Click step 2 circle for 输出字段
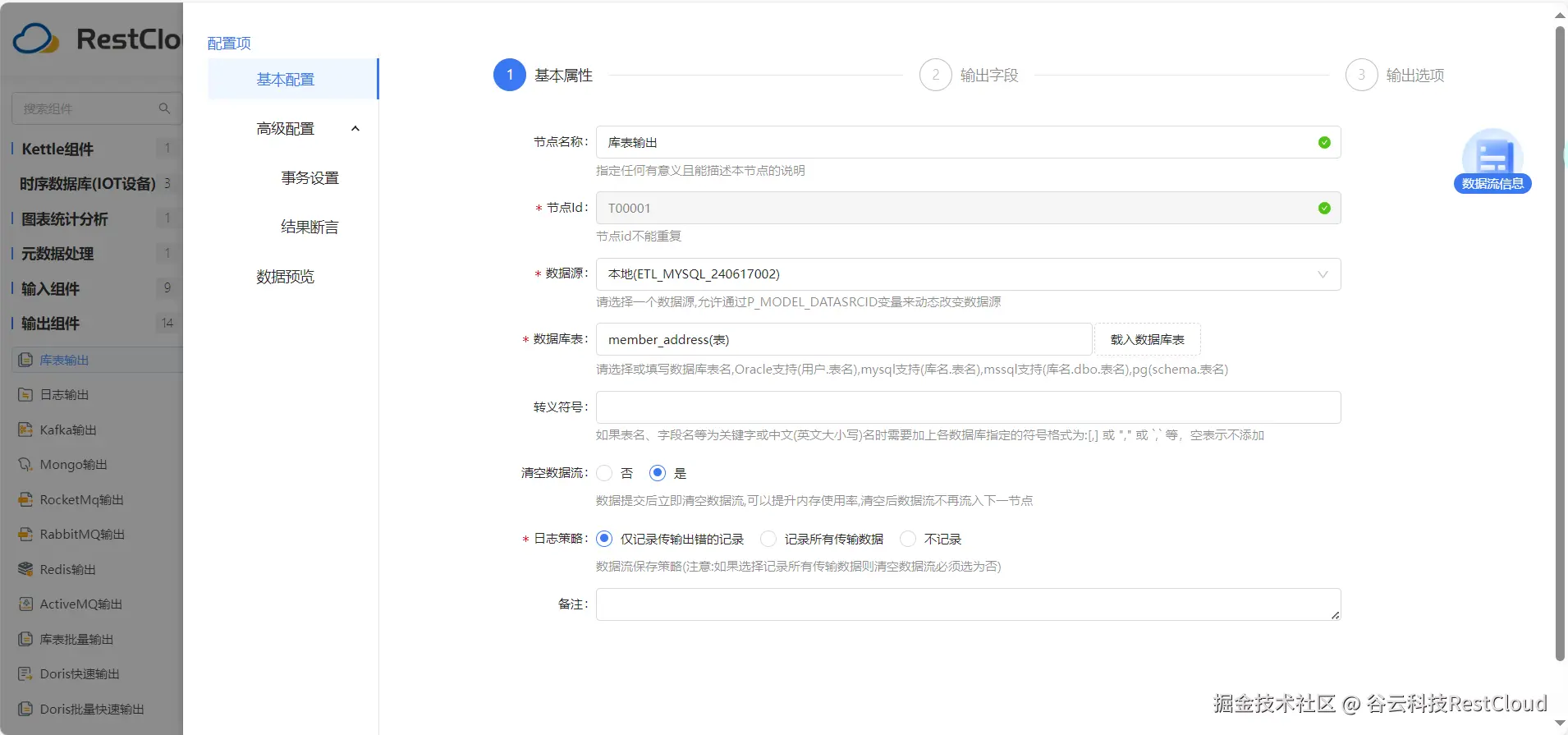 pyautogui.click(x=935, y=75)
